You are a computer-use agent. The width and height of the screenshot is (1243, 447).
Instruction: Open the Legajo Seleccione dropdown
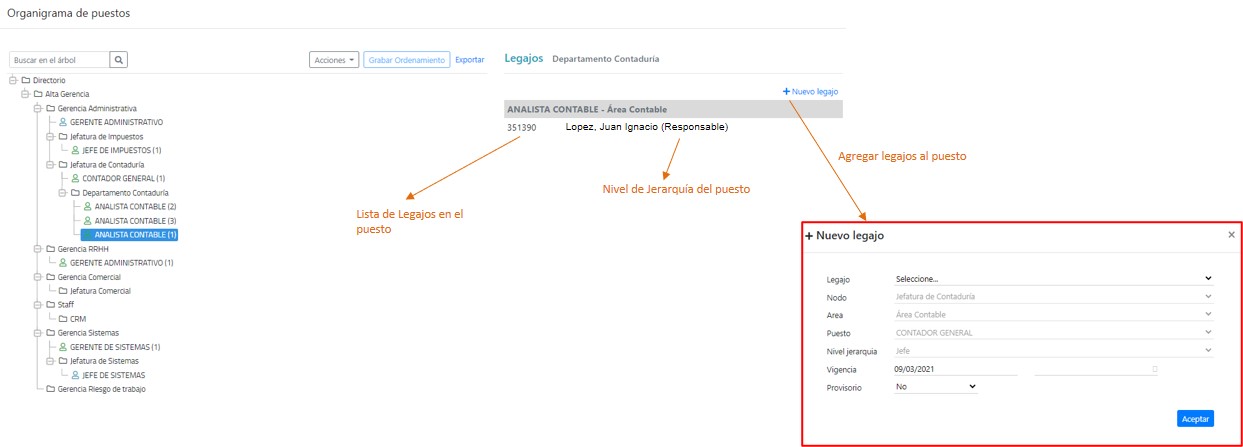tap(1053, 278)
